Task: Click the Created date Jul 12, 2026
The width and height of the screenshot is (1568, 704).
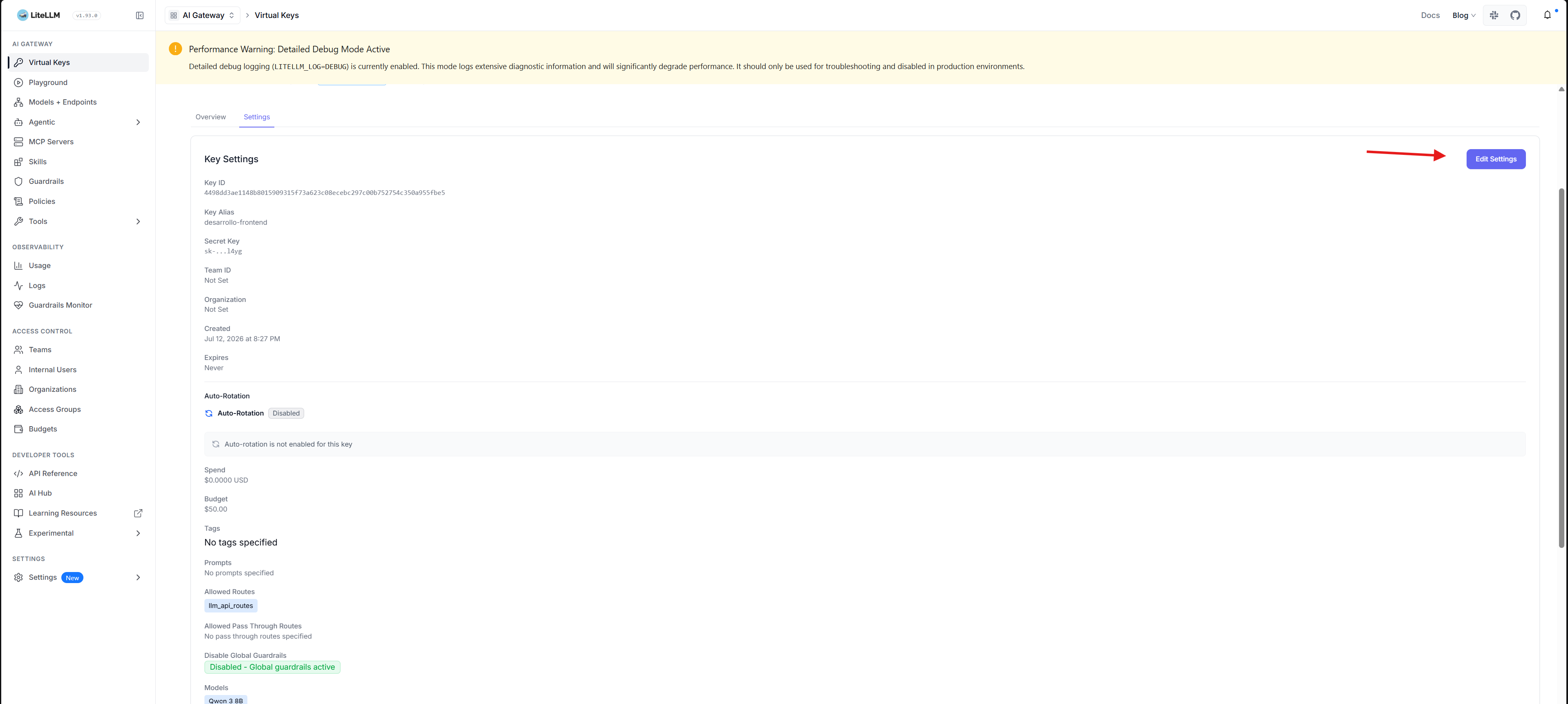Action: (242, 339)
